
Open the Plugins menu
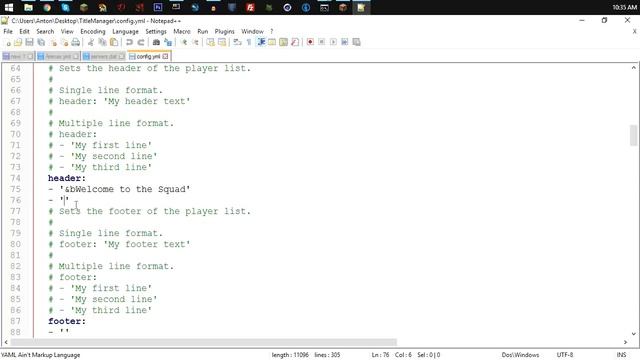(x=224, y=31)
